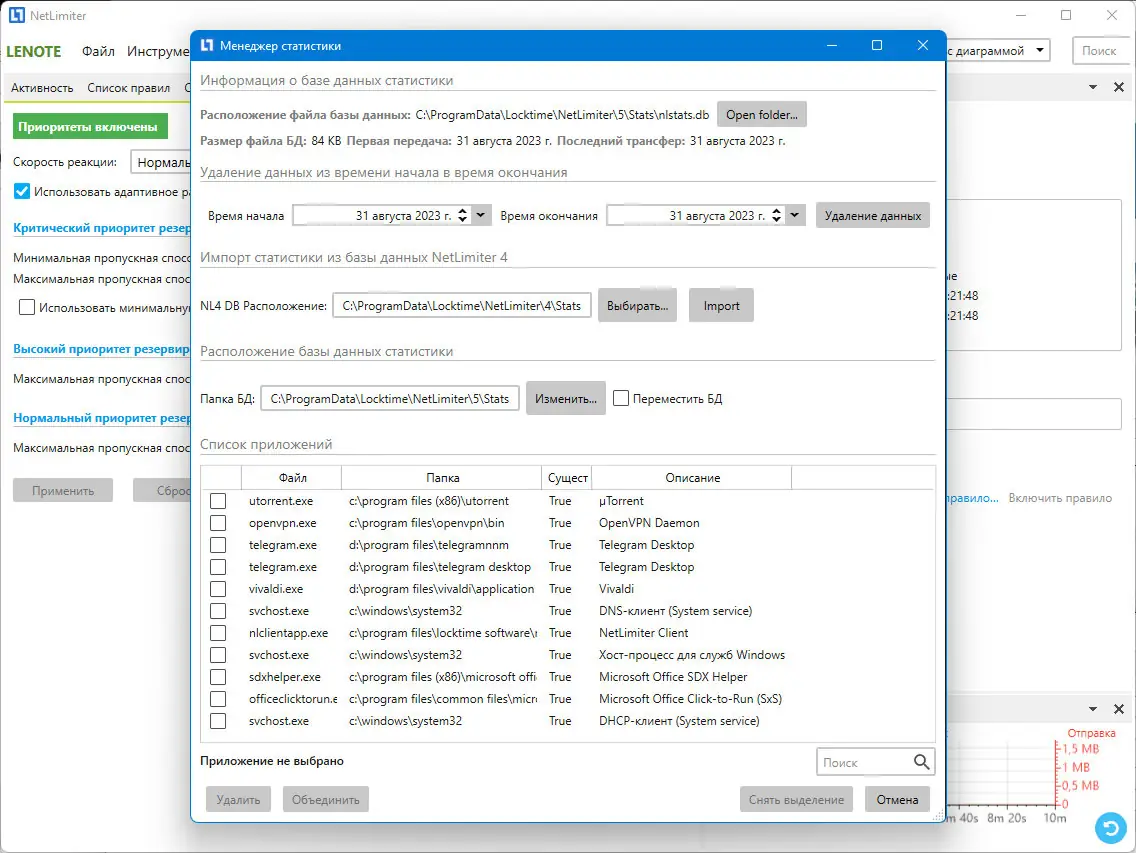This screenshot has height=853, width=1136.
Task: Focus the NL4 DB Расположение path field
Action: (x=462, y=306)
